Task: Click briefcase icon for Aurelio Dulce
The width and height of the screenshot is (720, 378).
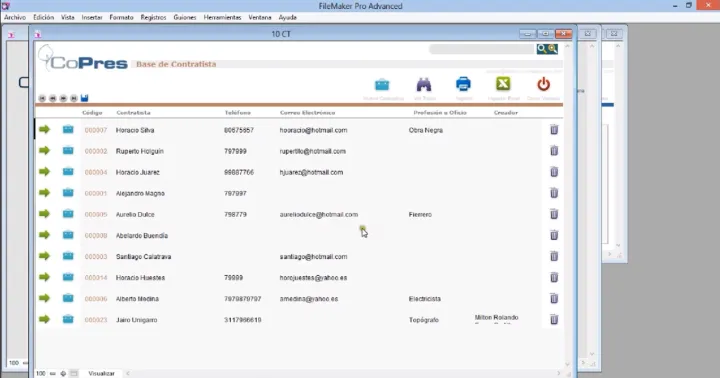Action: [68, 214]
